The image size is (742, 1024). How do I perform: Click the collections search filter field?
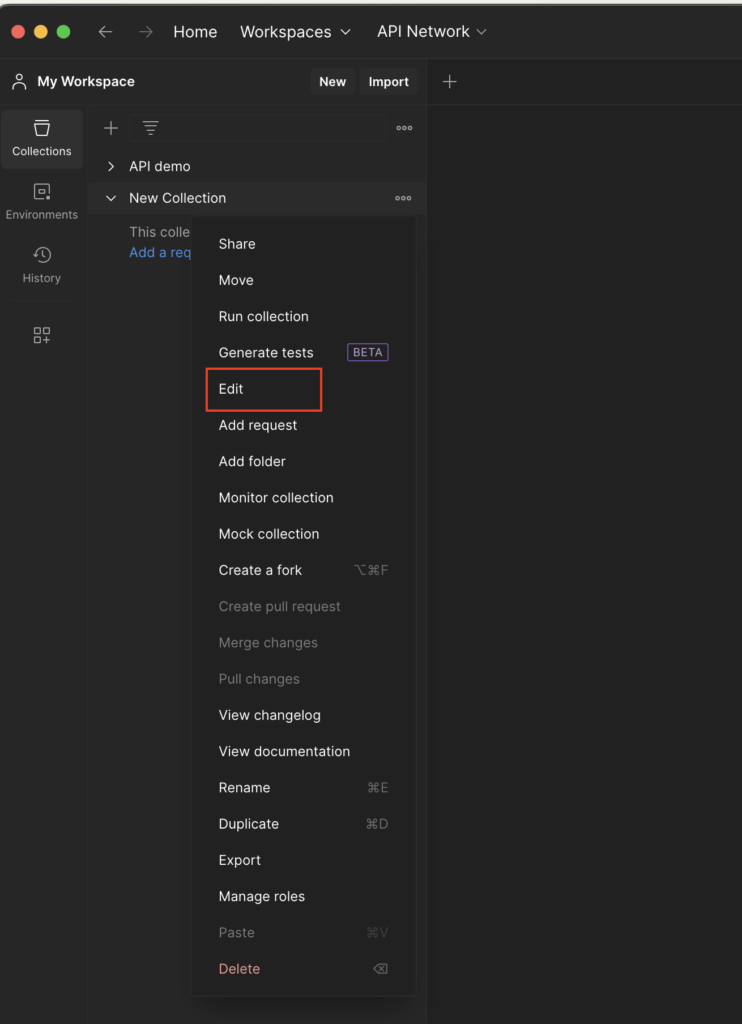(257, 128)
